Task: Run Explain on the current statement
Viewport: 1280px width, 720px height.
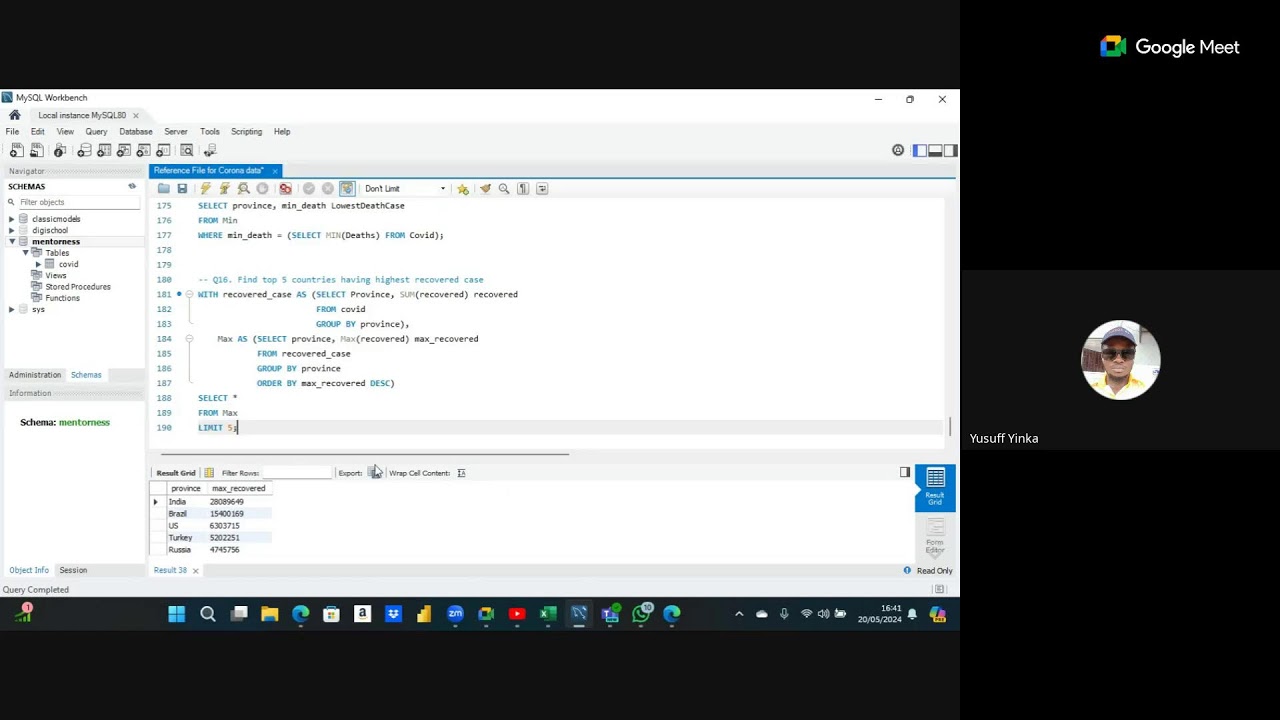Action: pos(244,188)
